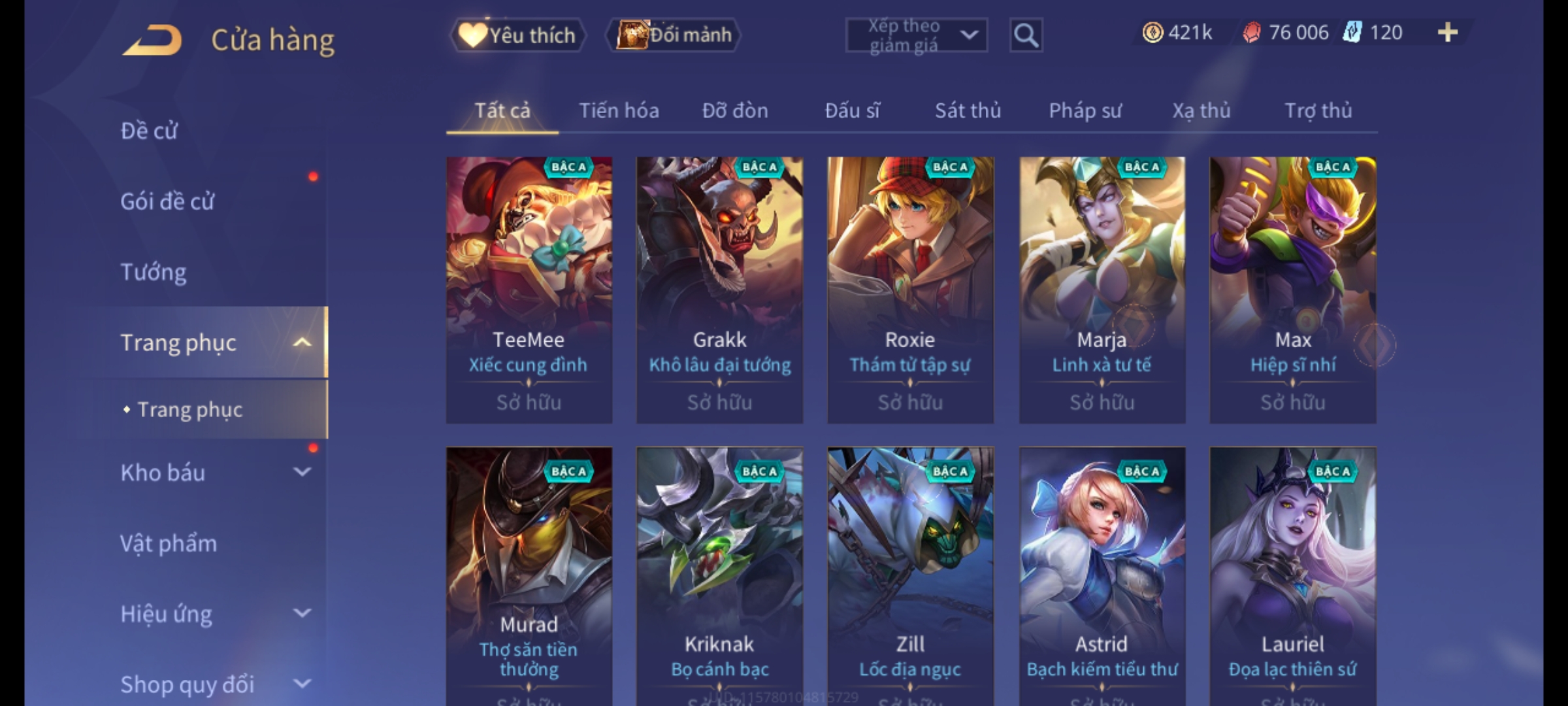Tap the blue voucher icon showing 120
This screenshot has height=706, width=1568.
pos(1352,32)
